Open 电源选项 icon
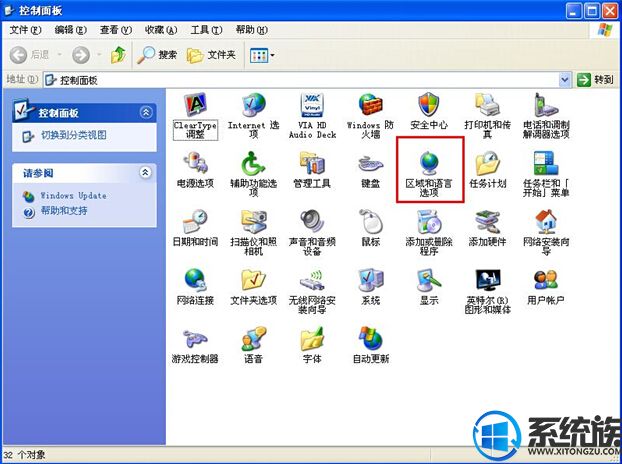 [x=195, y=163]
